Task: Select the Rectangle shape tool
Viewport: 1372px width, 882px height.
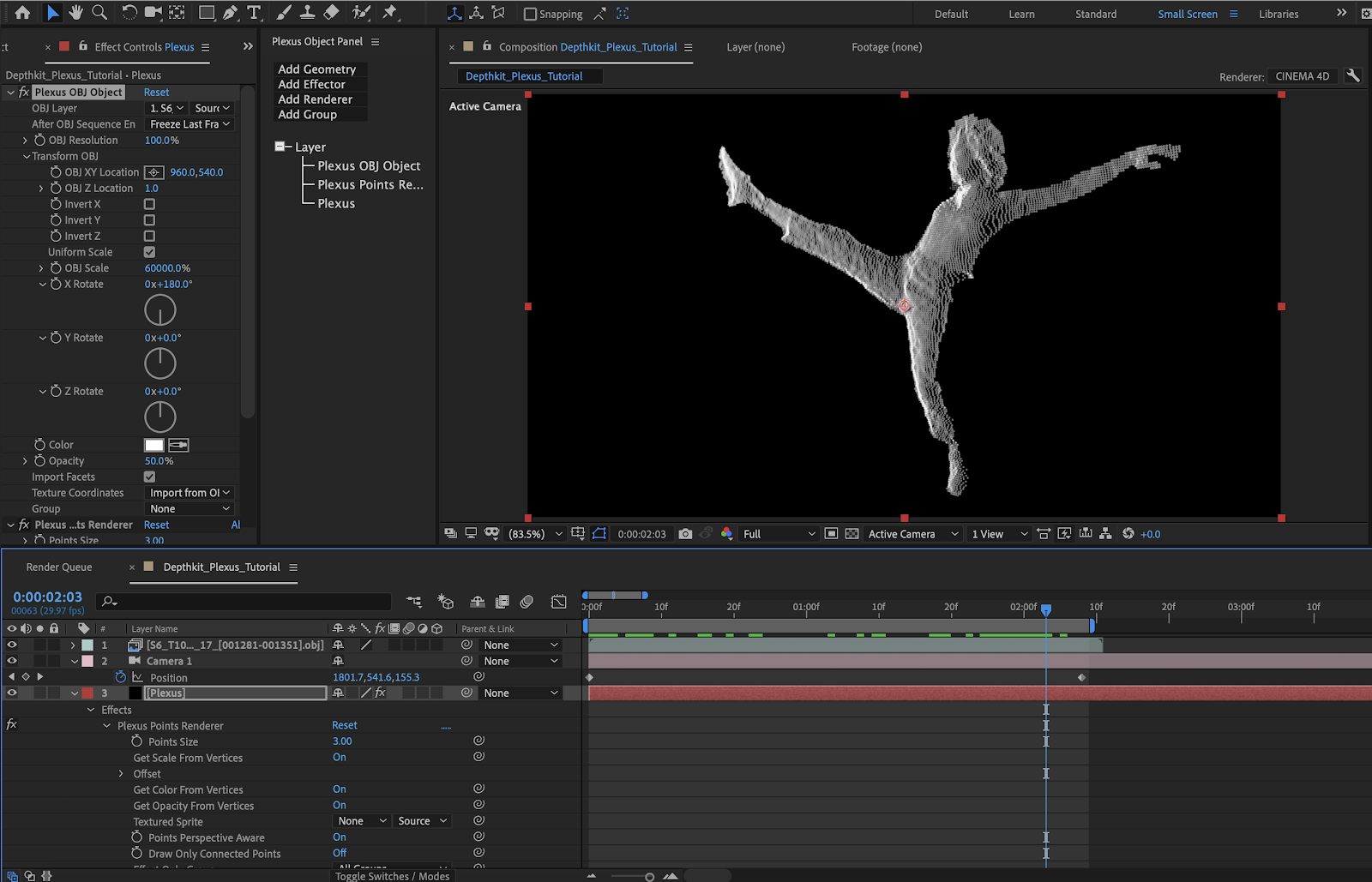Action: click(x=207, y=12)
